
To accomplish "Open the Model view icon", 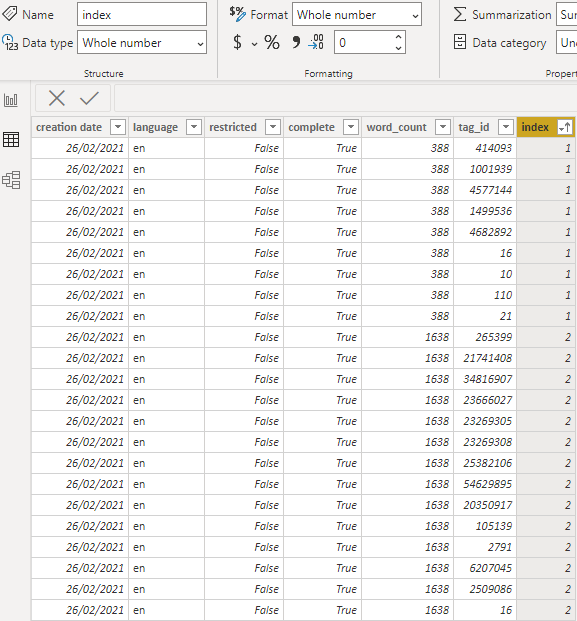I will click(x=11, y=180).
